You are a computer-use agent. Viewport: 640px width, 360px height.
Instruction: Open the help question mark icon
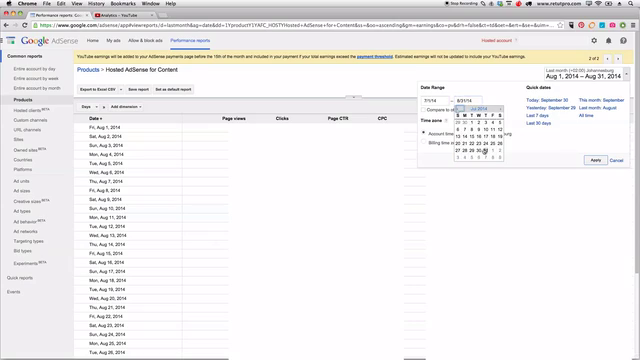[623, 40]
